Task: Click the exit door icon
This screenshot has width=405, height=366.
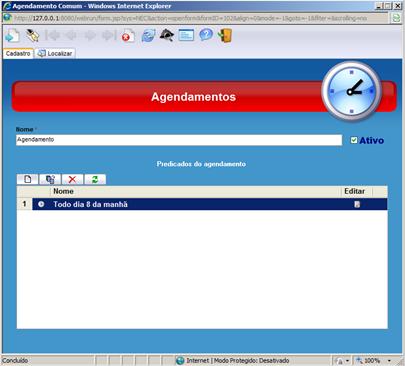Action: point(225,35)
